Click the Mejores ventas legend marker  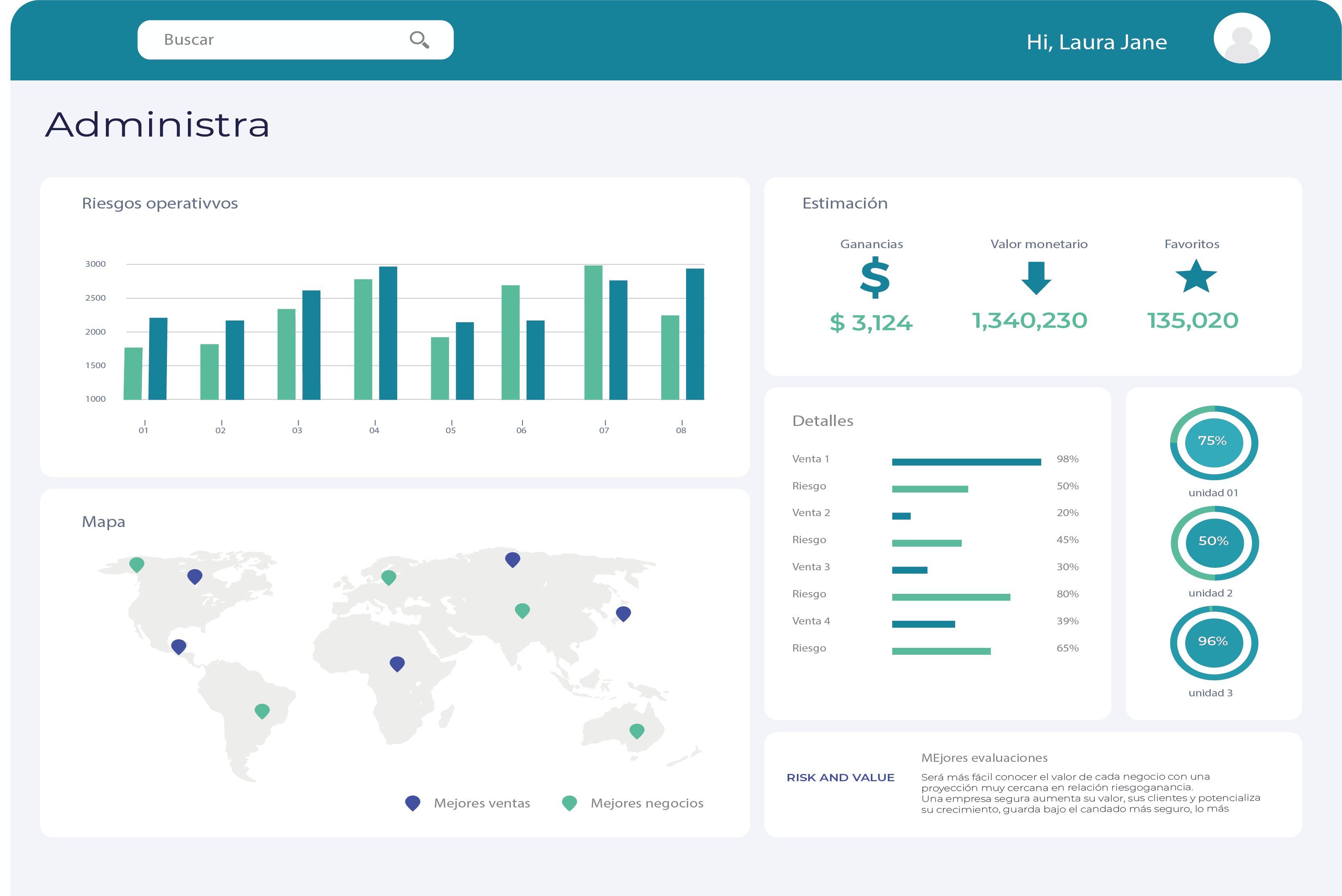click(413, 803)
